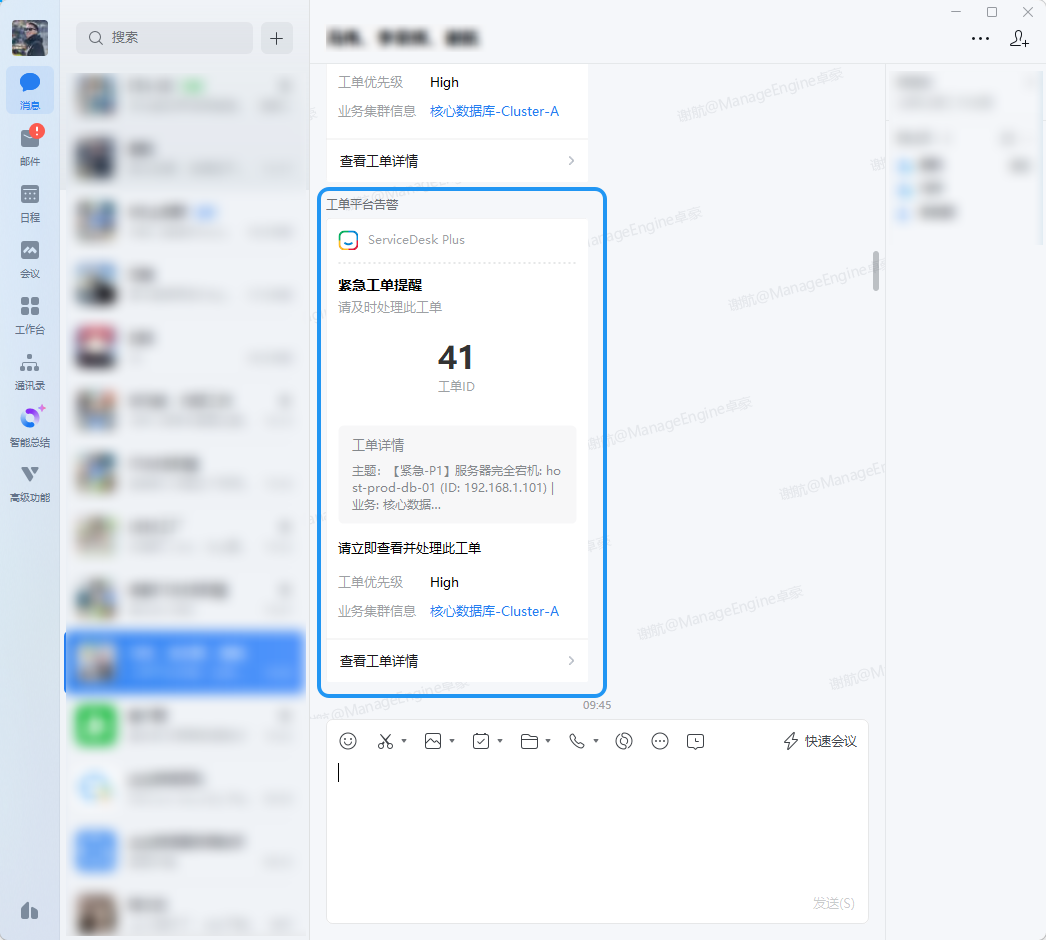
Task: Click the image picture icon
Action: pos(433,741)
